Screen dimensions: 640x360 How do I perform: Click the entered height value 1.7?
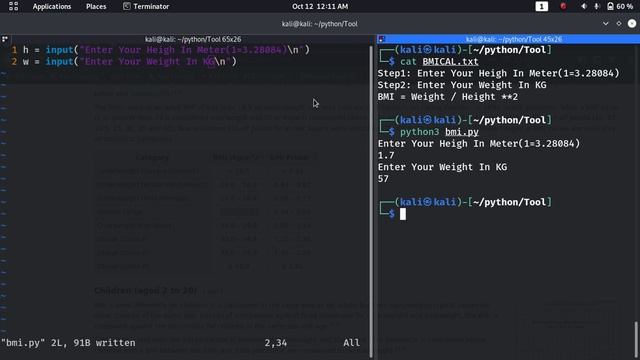[386, 156]
